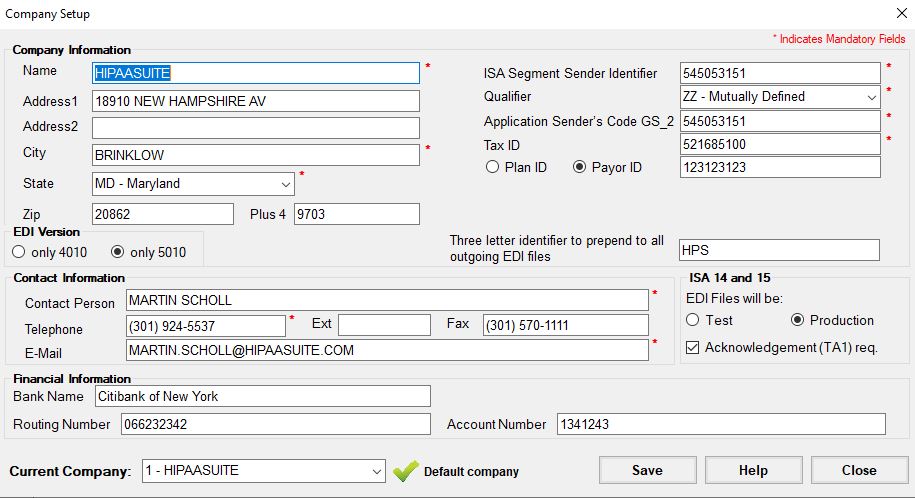Click the Company Information group label

[72, 50]
